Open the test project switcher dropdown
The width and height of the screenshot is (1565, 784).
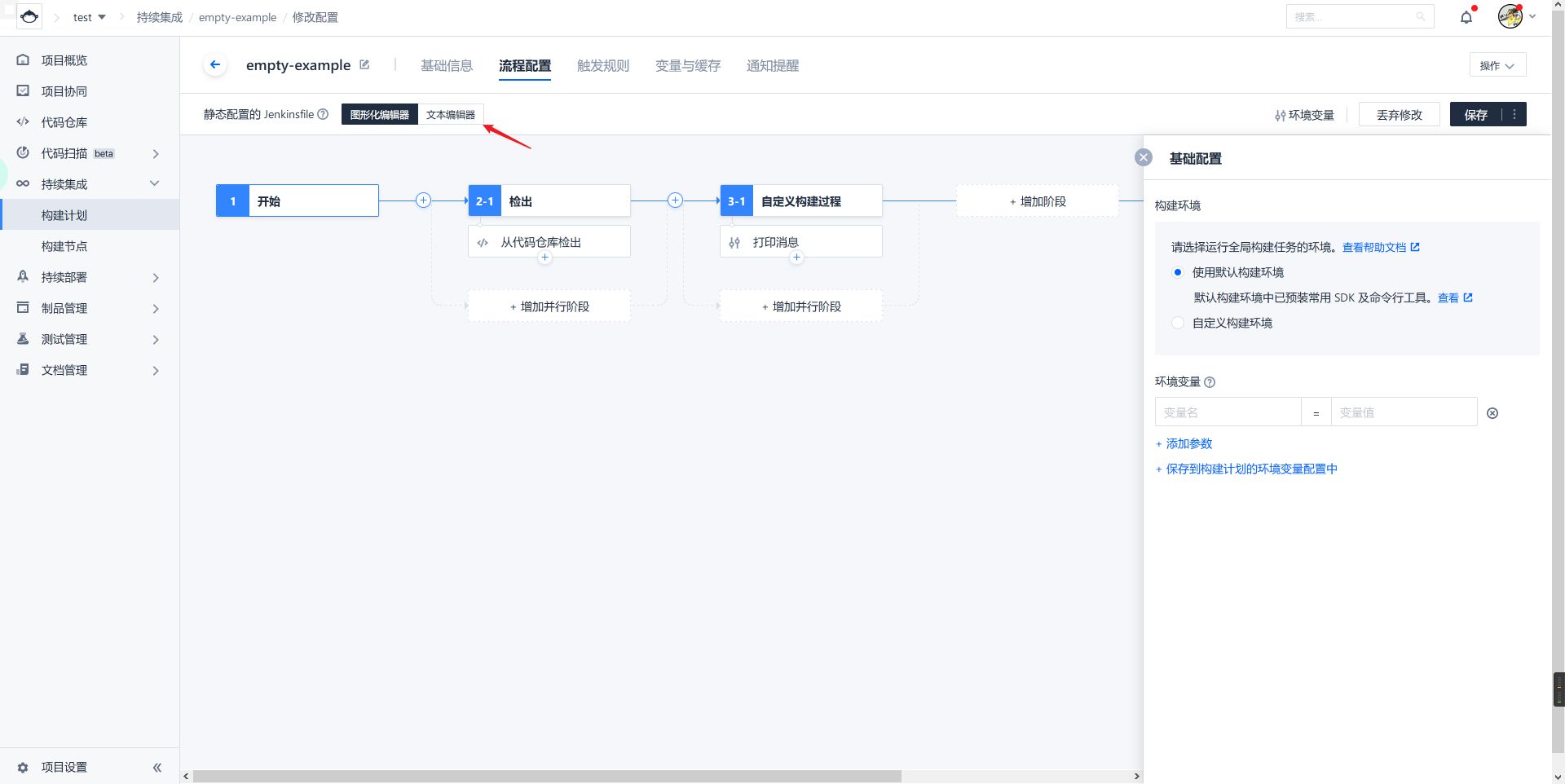90,16
